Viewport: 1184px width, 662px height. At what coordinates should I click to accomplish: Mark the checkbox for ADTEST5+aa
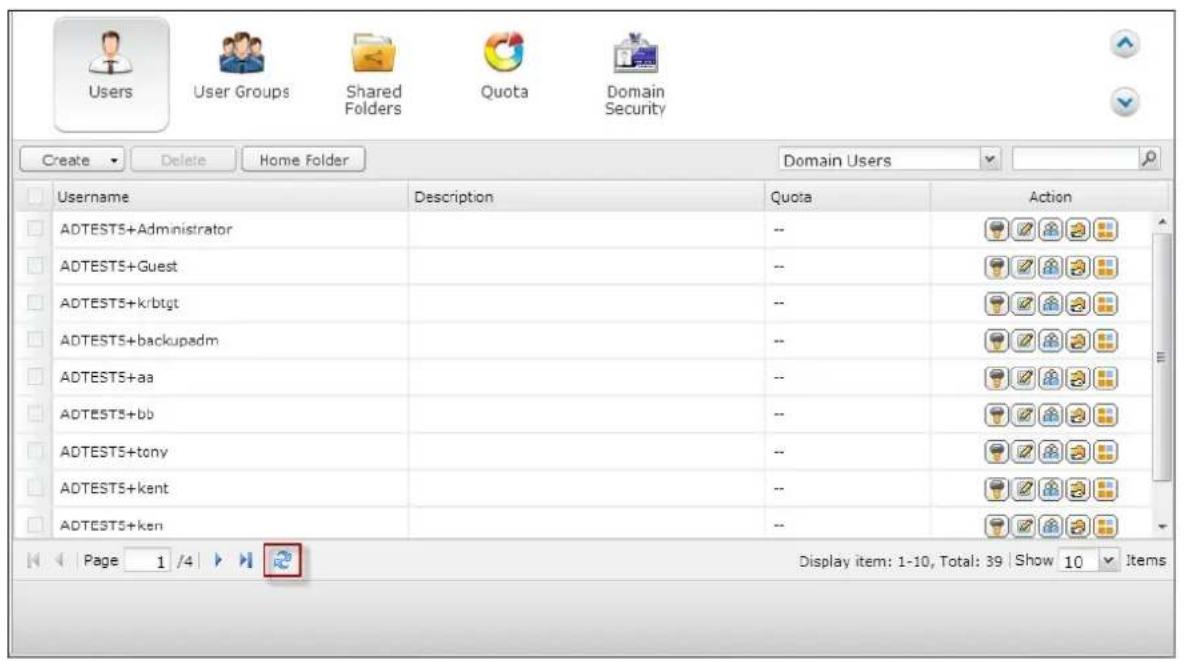point(35,377)
